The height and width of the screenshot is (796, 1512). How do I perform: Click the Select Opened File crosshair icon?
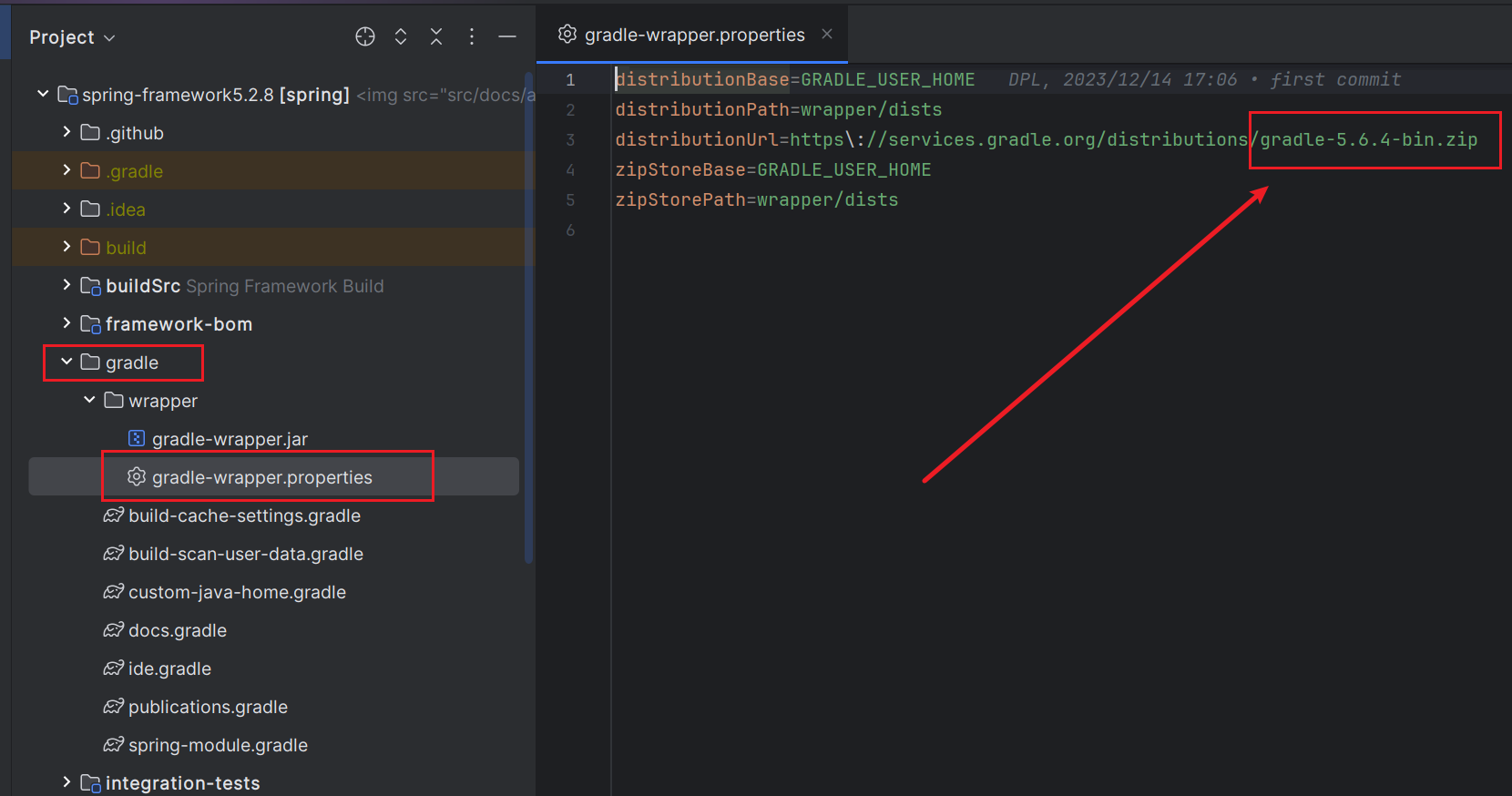(365, 36)
